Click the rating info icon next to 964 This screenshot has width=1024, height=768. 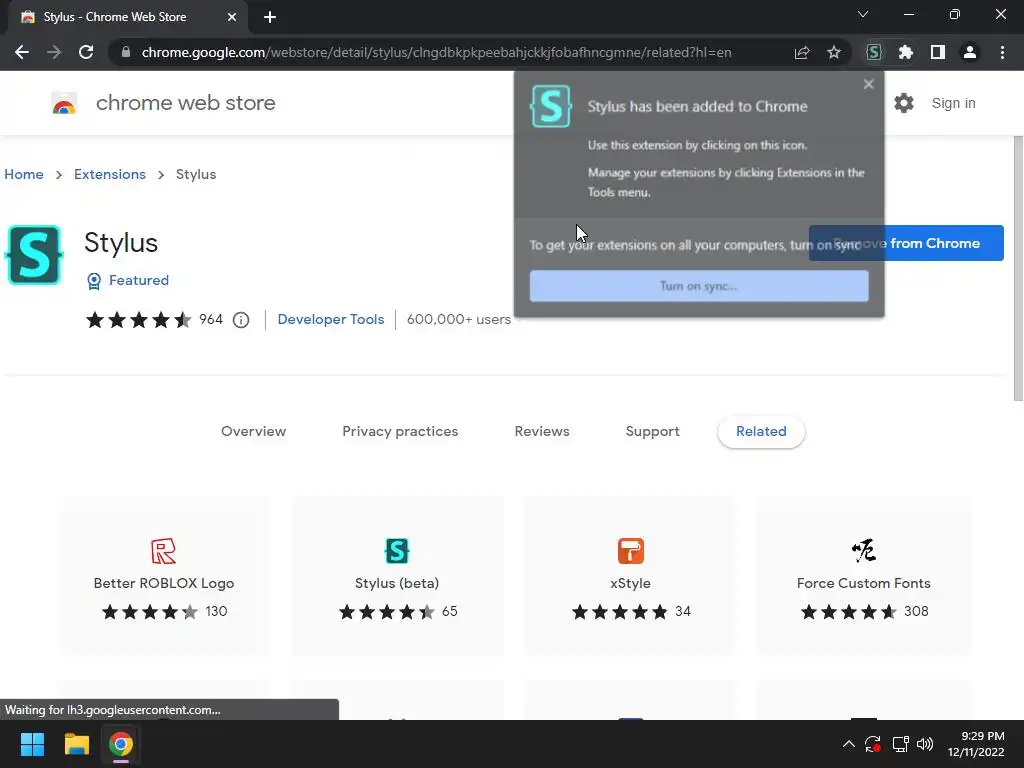pyautogui.click(x=241, y=320)
